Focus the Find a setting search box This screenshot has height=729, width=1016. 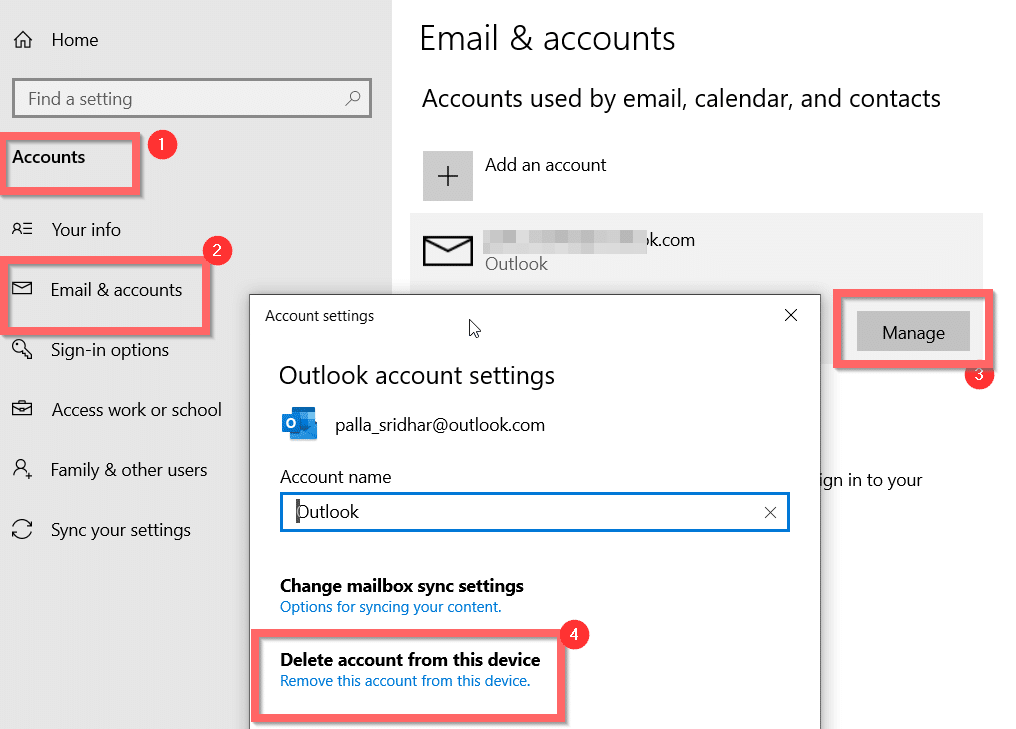pos(180,99)
